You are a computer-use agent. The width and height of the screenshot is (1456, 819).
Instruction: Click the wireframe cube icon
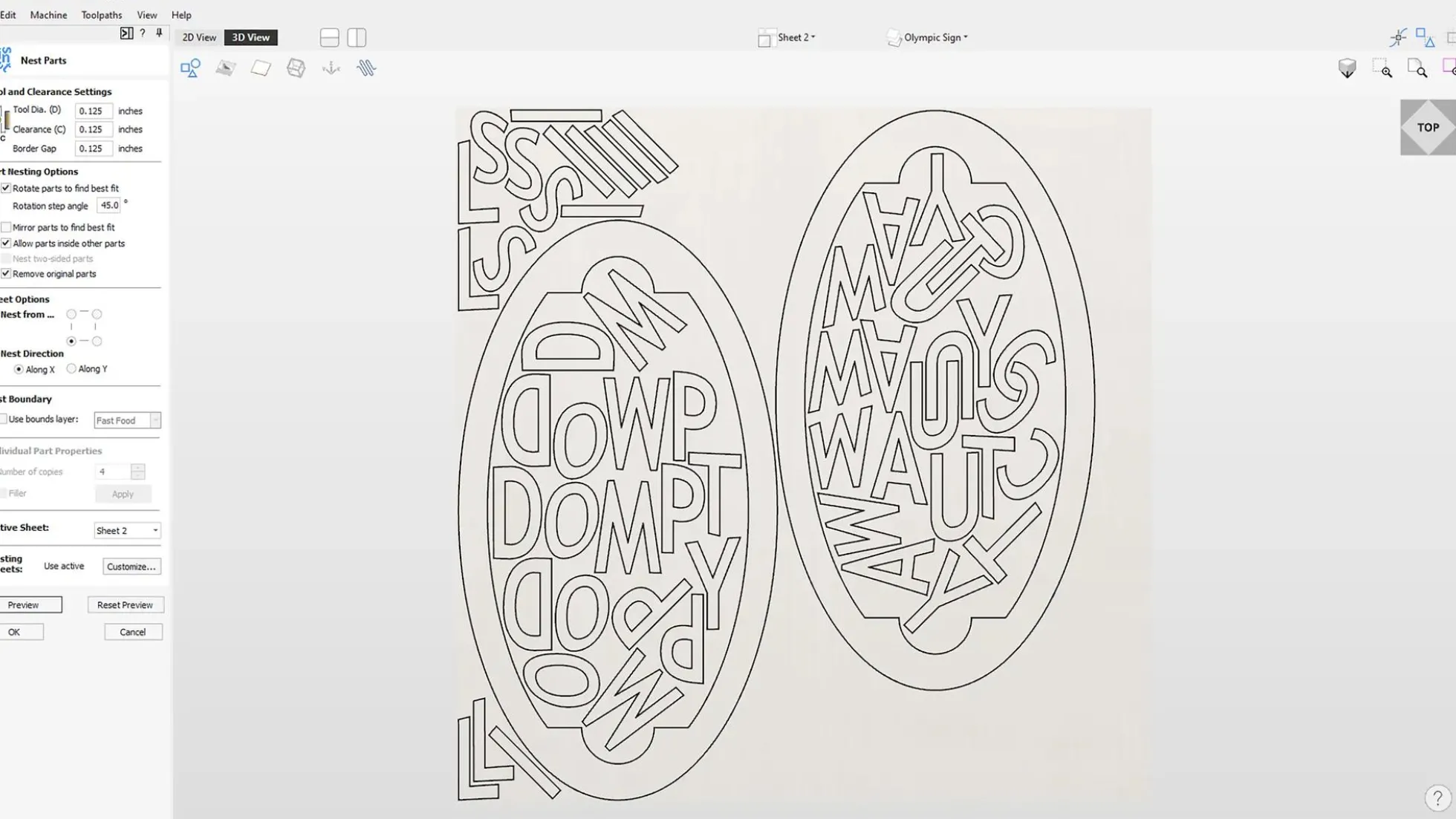[x=296, y=68]
